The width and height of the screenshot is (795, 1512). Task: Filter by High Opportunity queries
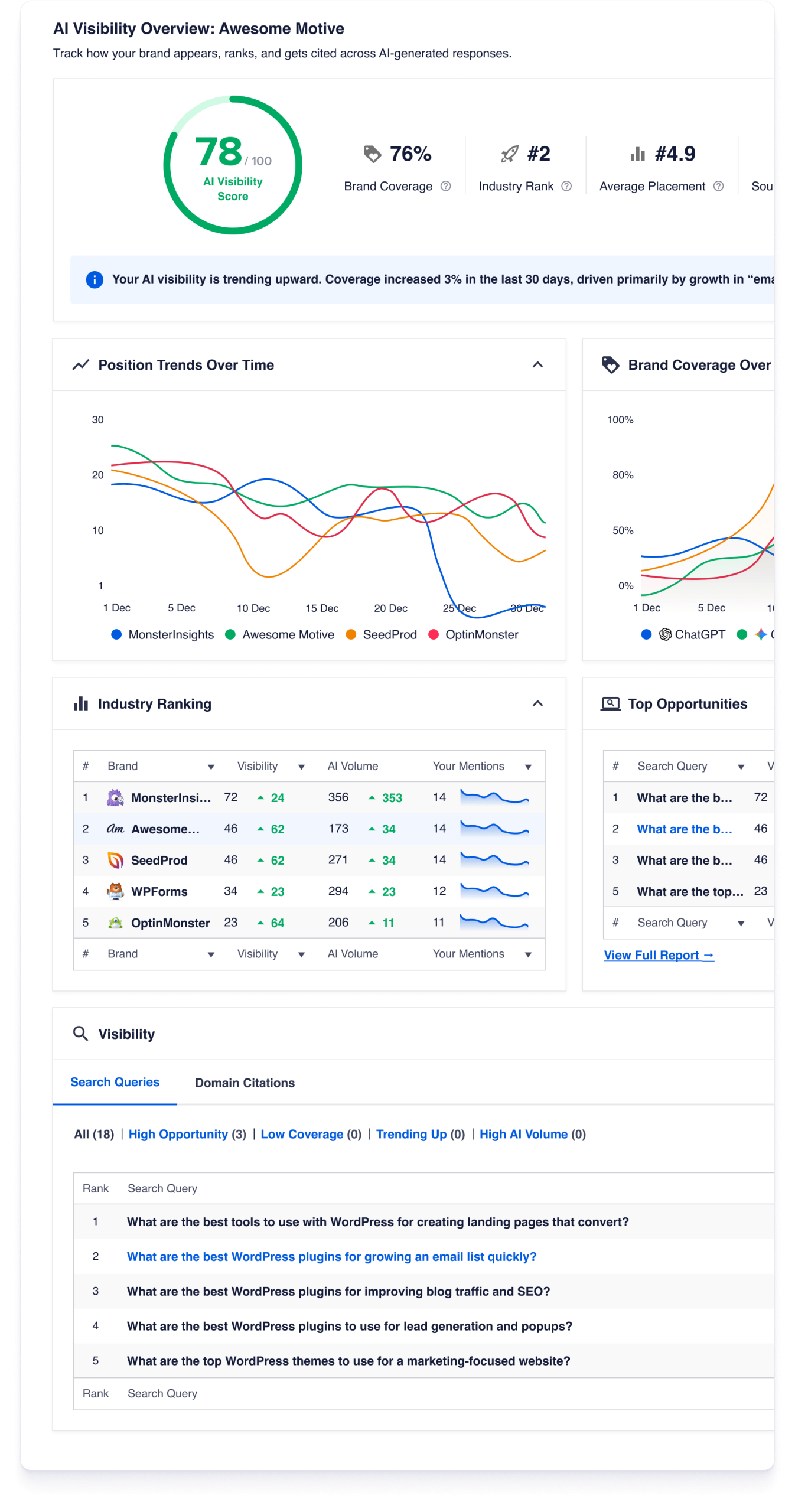[187, 1134]
